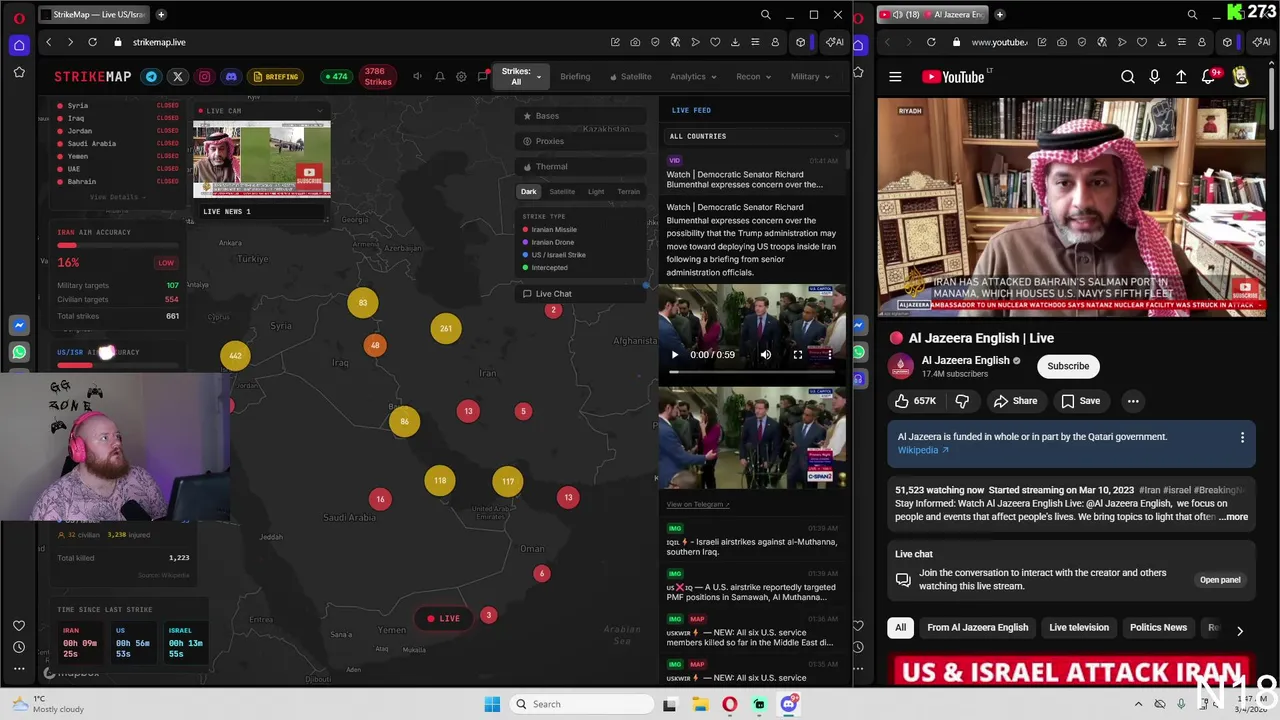The image size is (1280, 720).
Task: Toggle the Thermal map layer
Action: pyautogui.click(x=580, y=167)
